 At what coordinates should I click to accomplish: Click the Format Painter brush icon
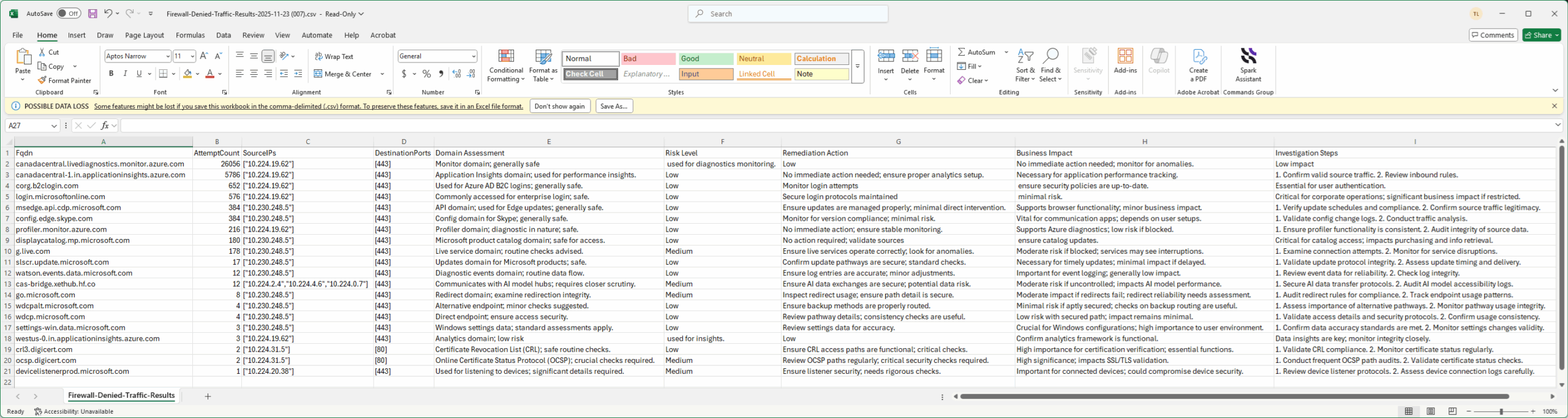(x=42, y=80)
